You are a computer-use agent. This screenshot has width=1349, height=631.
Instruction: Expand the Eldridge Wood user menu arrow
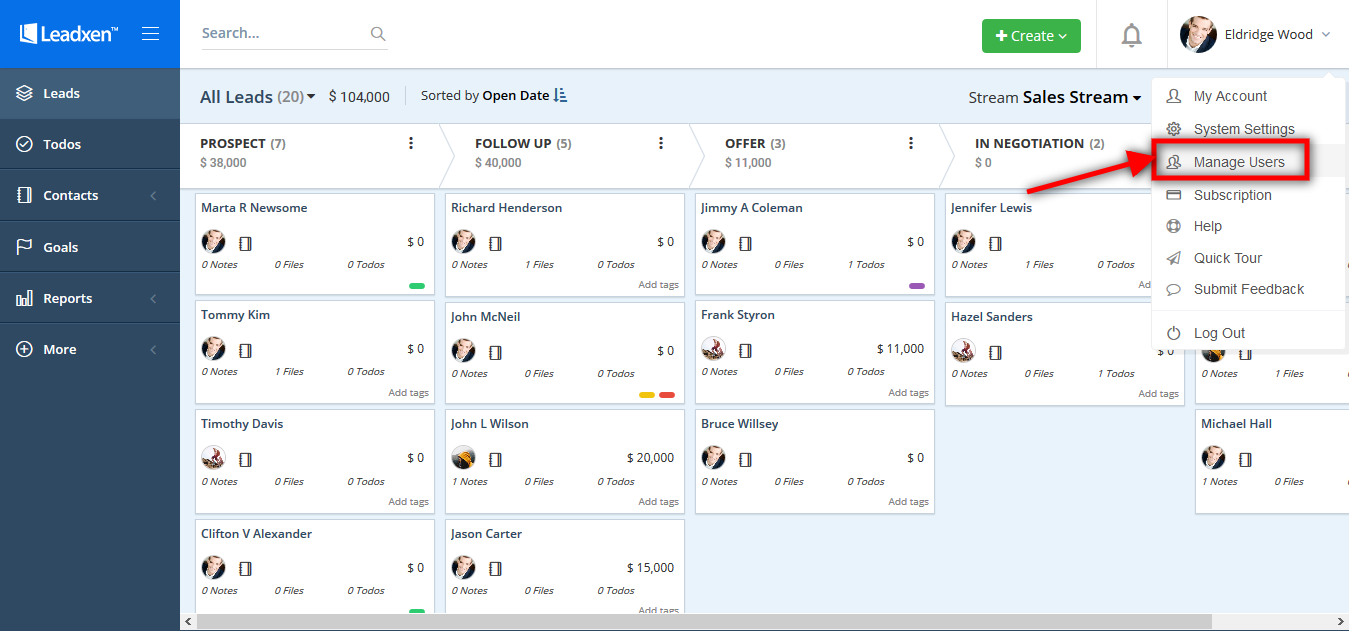click(1326, 35)
